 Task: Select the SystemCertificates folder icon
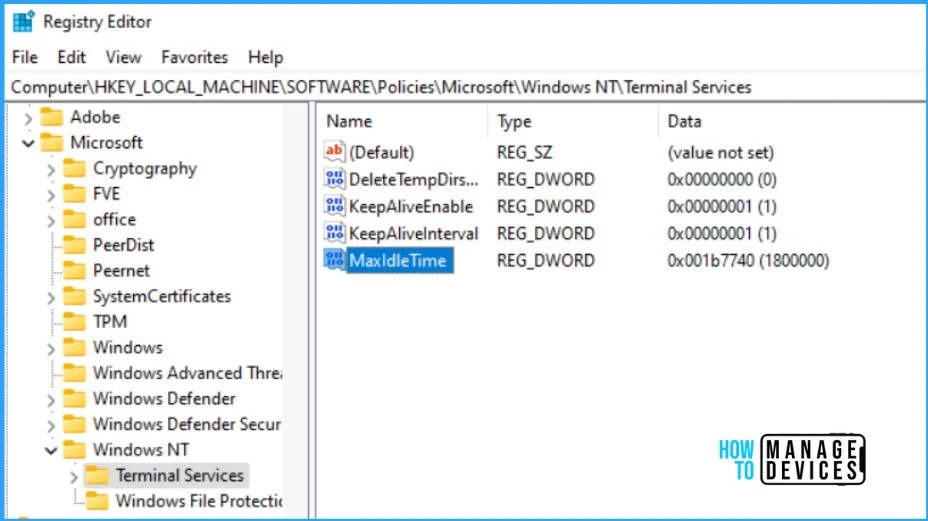click(x=75, y=295)
